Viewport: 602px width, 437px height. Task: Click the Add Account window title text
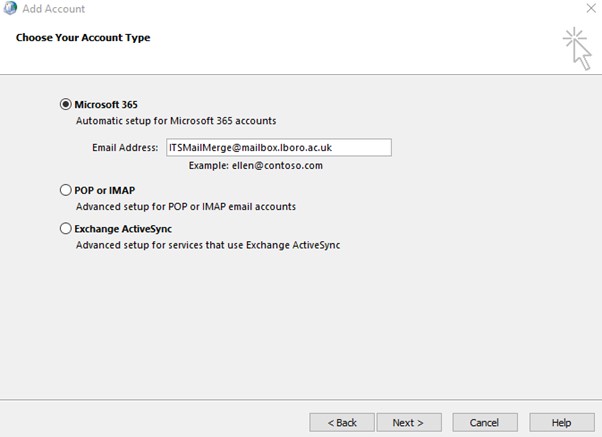click(53, 9)
